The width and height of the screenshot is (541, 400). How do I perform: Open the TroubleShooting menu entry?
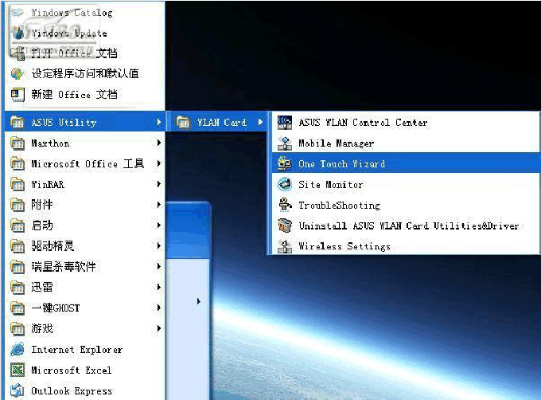(x=406, y=205)
